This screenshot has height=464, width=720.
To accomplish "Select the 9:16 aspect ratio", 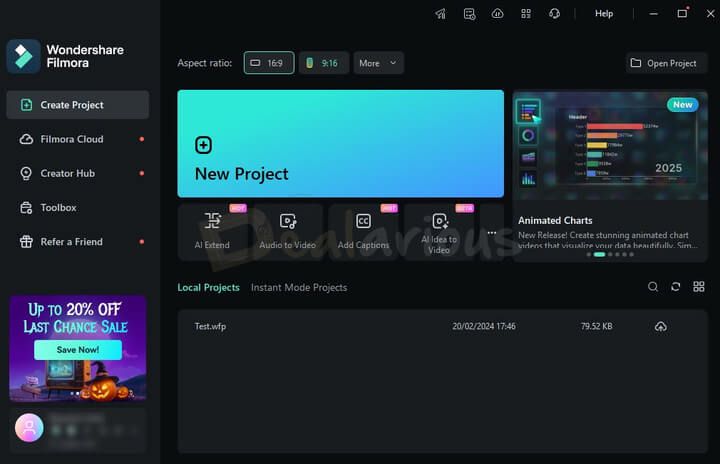I will 322,63.
